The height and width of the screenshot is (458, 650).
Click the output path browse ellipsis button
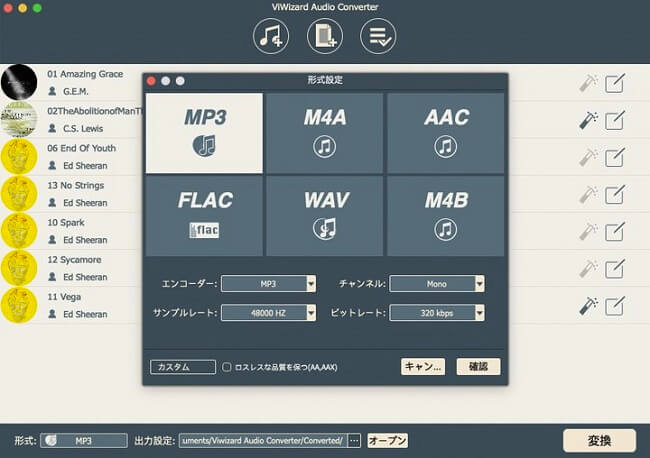coord(354,441)
